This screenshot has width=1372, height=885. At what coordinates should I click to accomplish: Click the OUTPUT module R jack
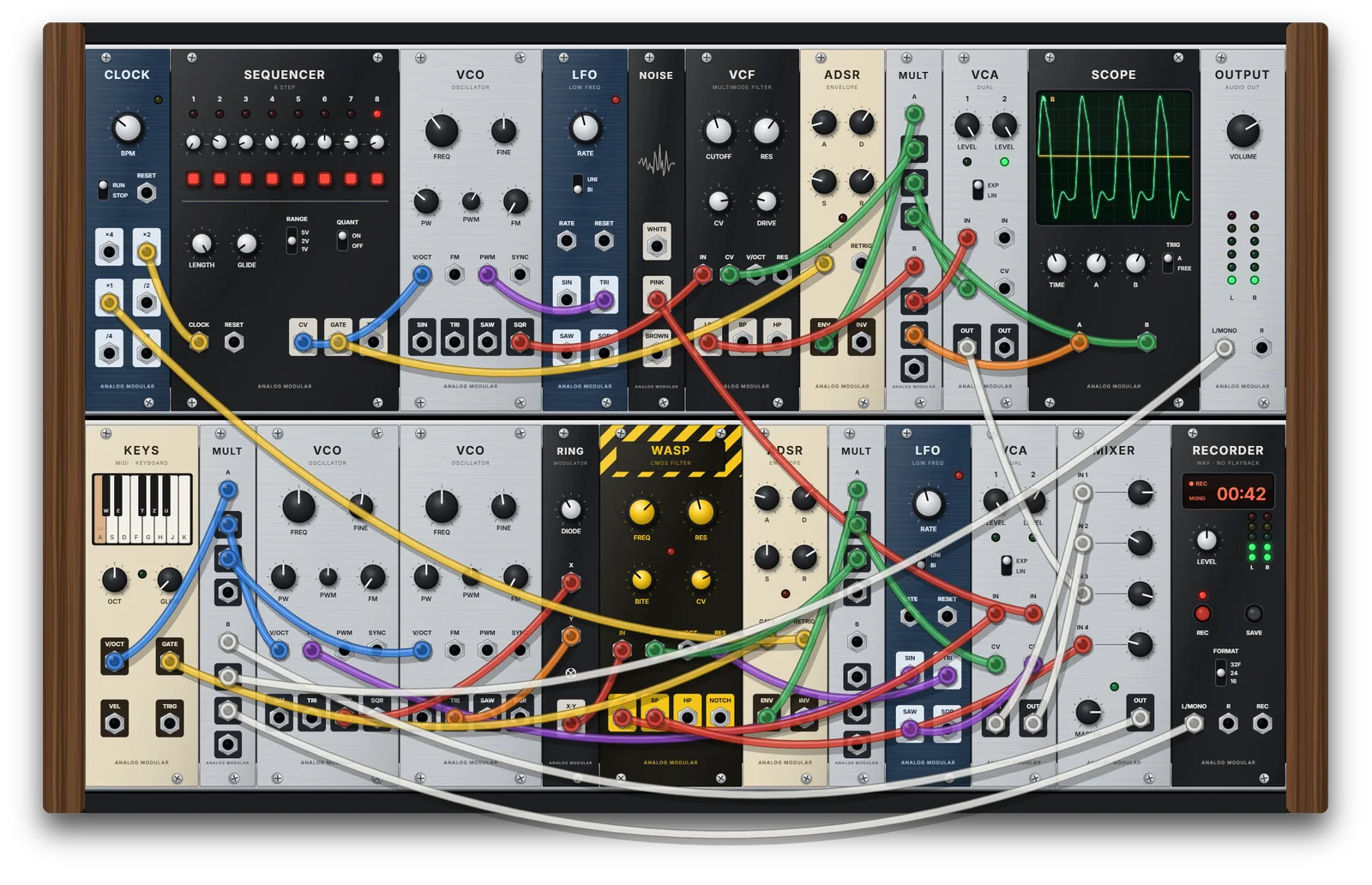click(x=1261, y=347)
